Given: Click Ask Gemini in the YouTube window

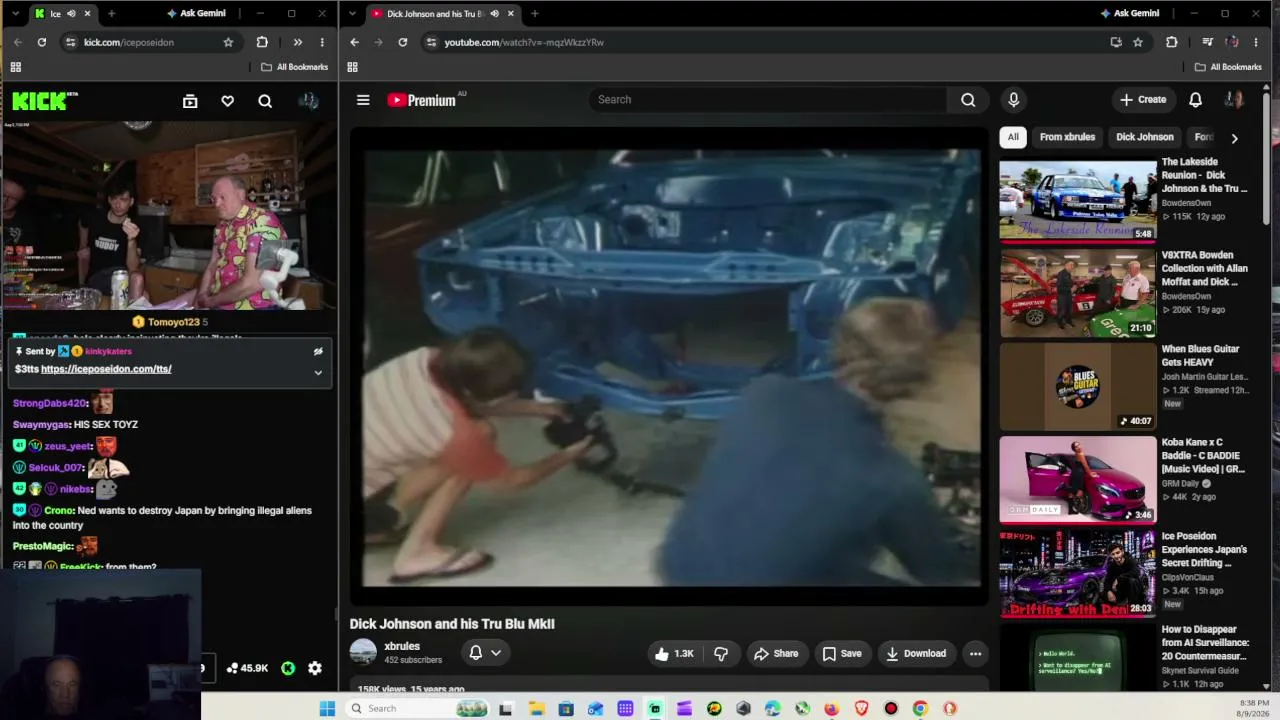Looking at the screenshot, I should click(1130, 13).
